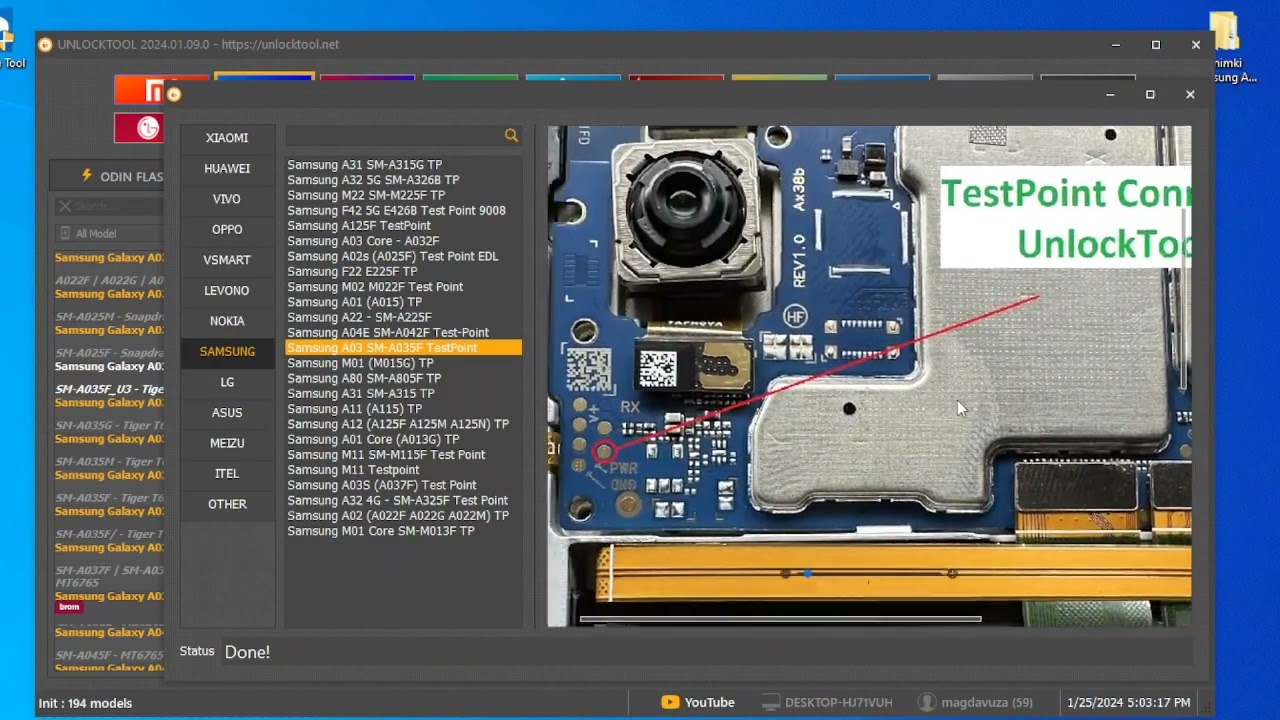Select the OTHER brand tab
Screen dimensions: 1280x720
(227, 504)
